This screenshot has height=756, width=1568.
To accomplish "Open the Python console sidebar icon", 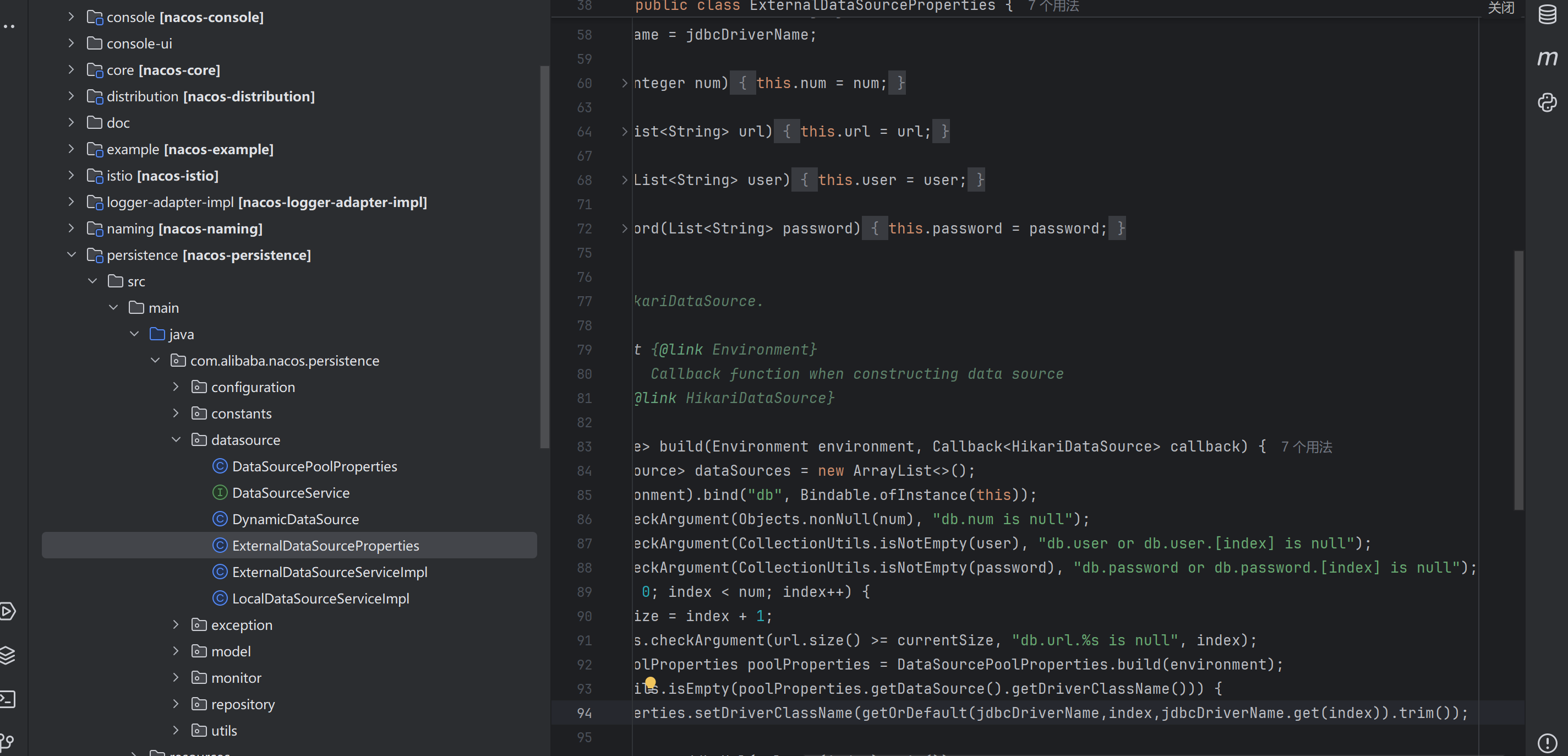I will click(1547, 102).
